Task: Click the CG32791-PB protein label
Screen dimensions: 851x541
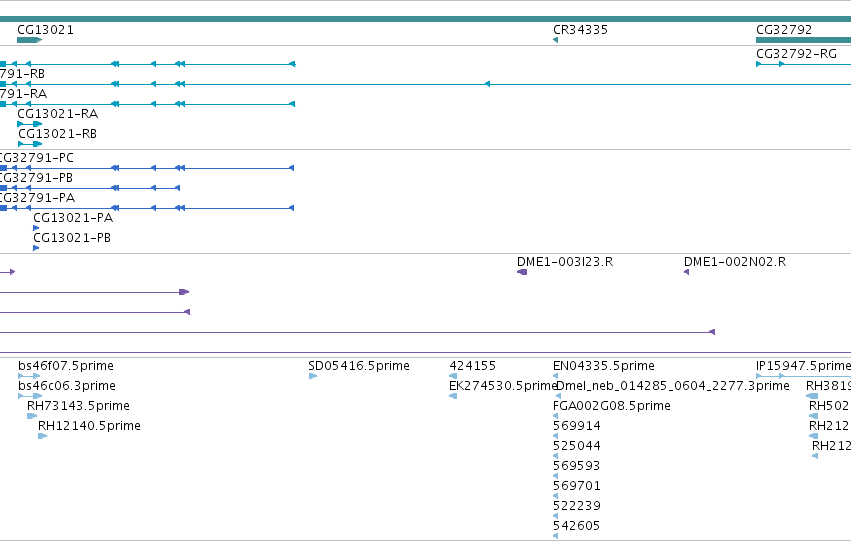Action: pyautogui.click(x=36, y=178)
